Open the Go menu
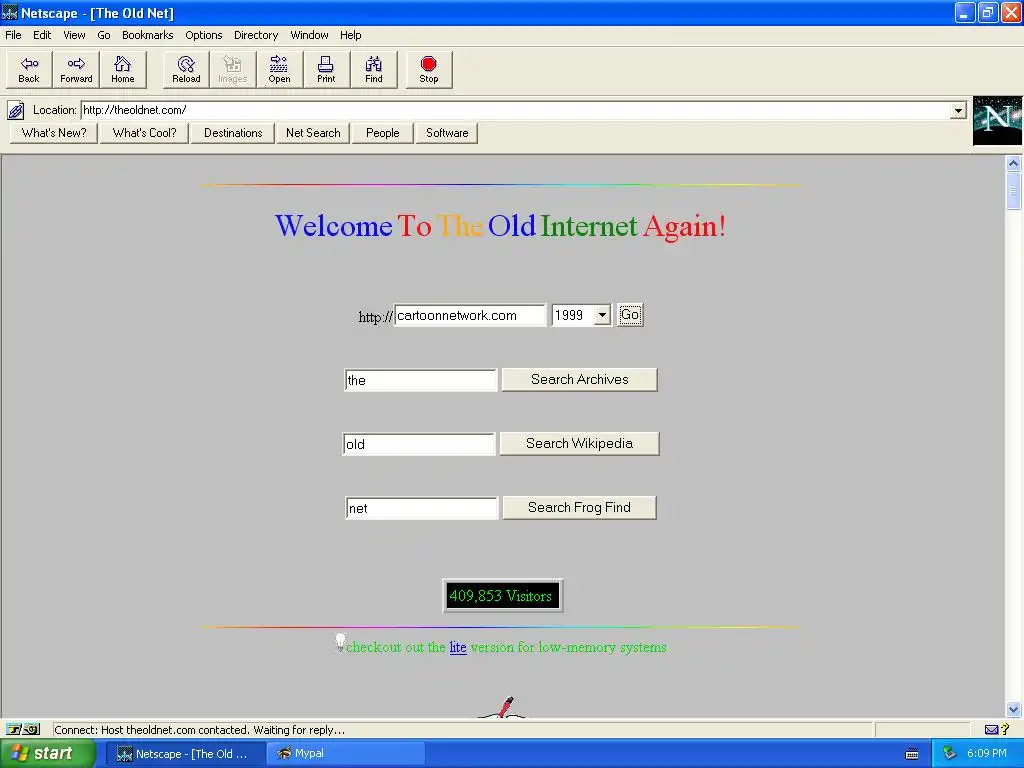1024x768 pixels. 103,35
